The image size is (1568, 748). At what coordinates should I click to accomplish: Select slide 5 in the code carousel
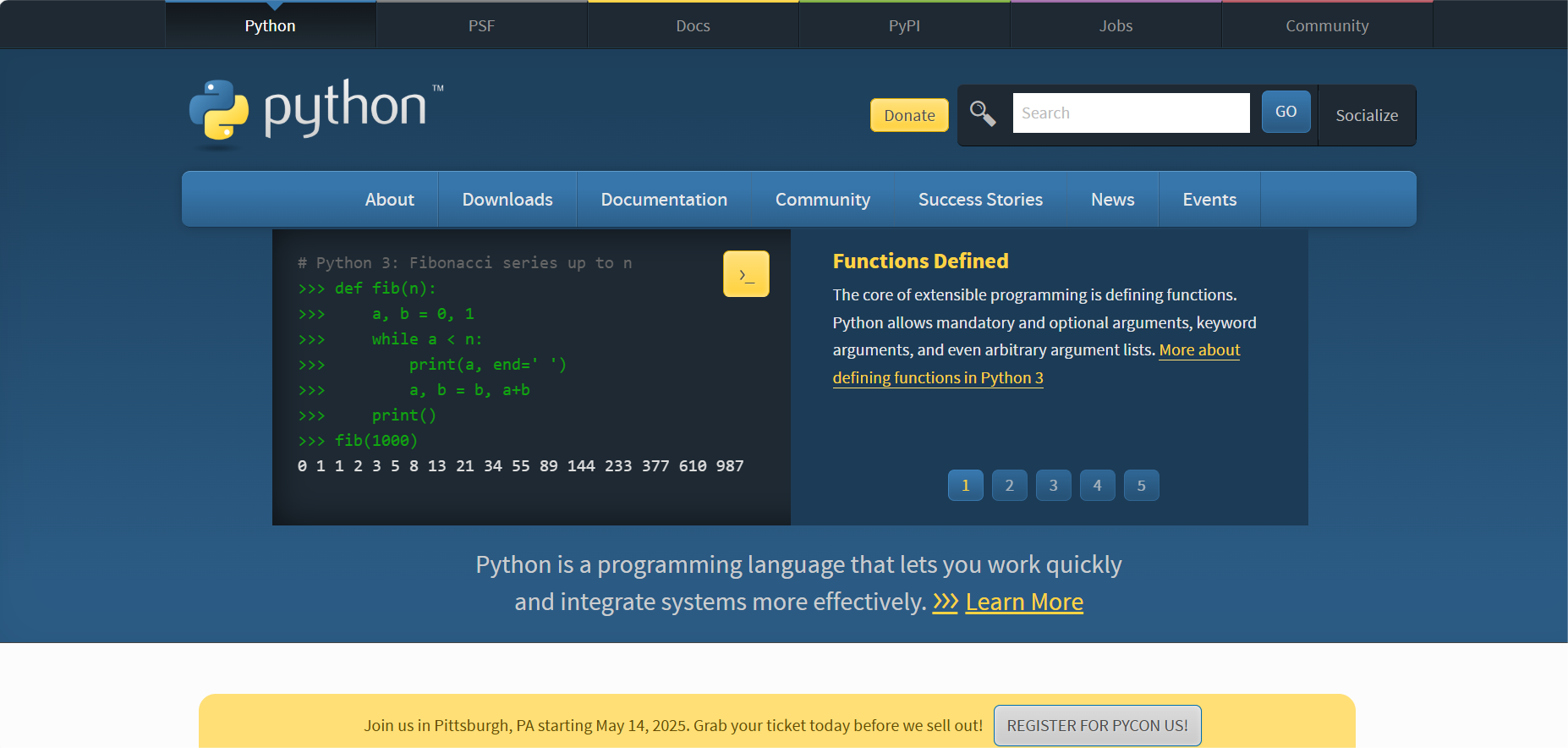click(1142, 486)
